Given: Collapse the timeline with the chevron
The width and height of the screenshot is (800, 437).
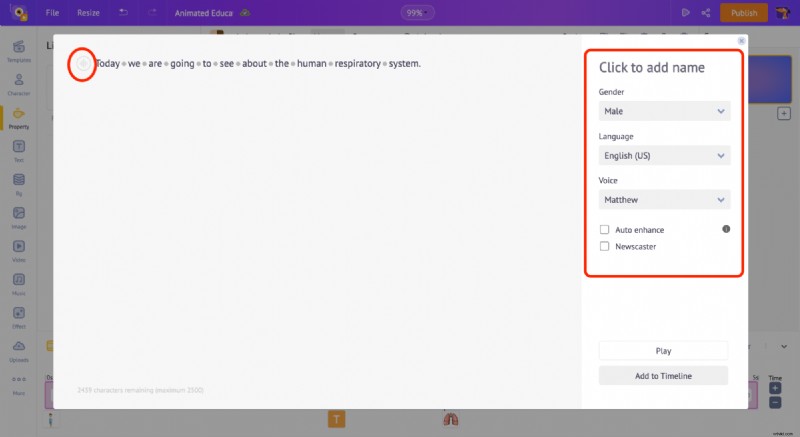Looking at the screenshot, I should [784, 346].
